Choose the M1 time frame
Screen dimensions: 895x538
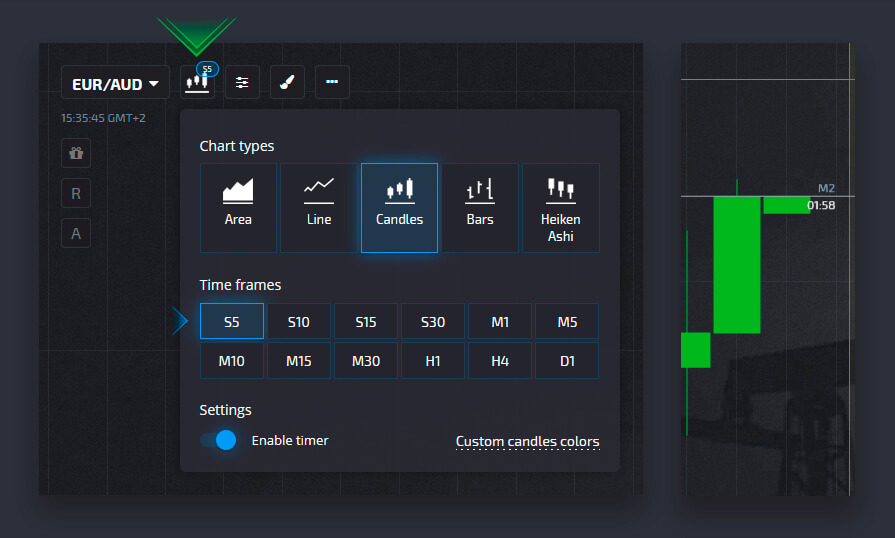click(500, 322)
